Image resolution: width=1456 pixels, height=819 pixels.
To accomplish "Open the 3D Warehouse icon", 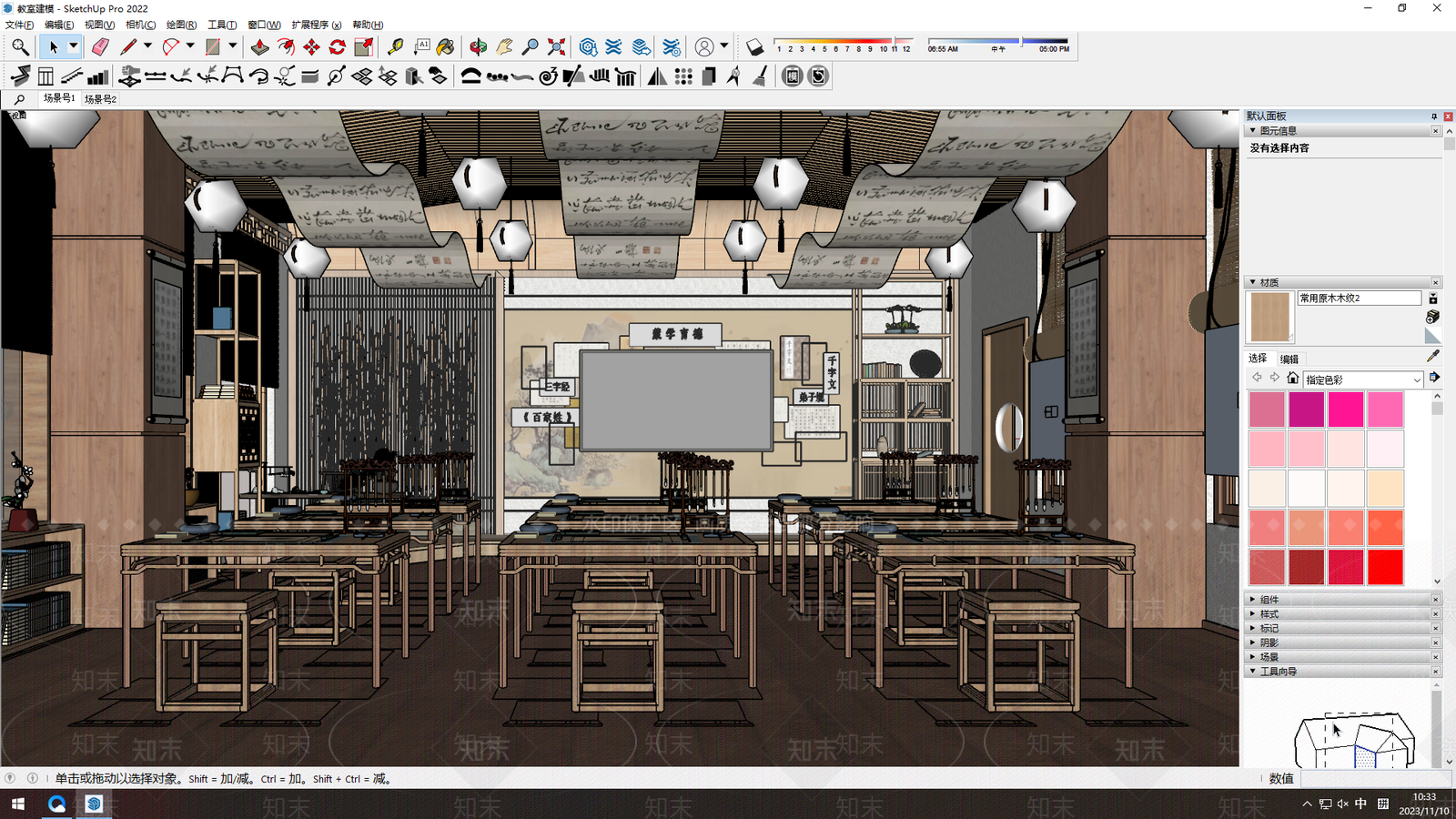I will click(588, 46).
